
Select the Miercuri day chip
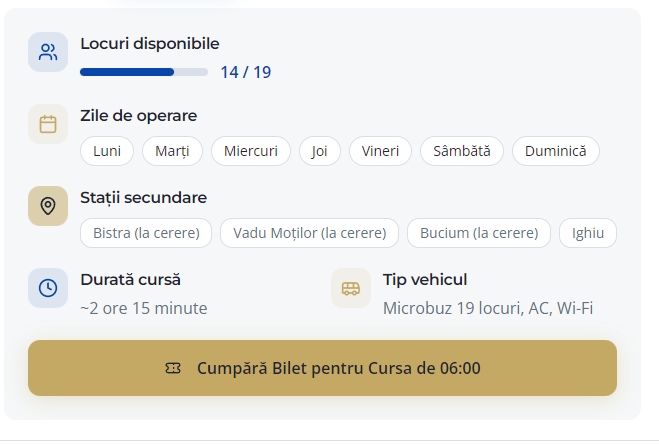pos(251,151)
